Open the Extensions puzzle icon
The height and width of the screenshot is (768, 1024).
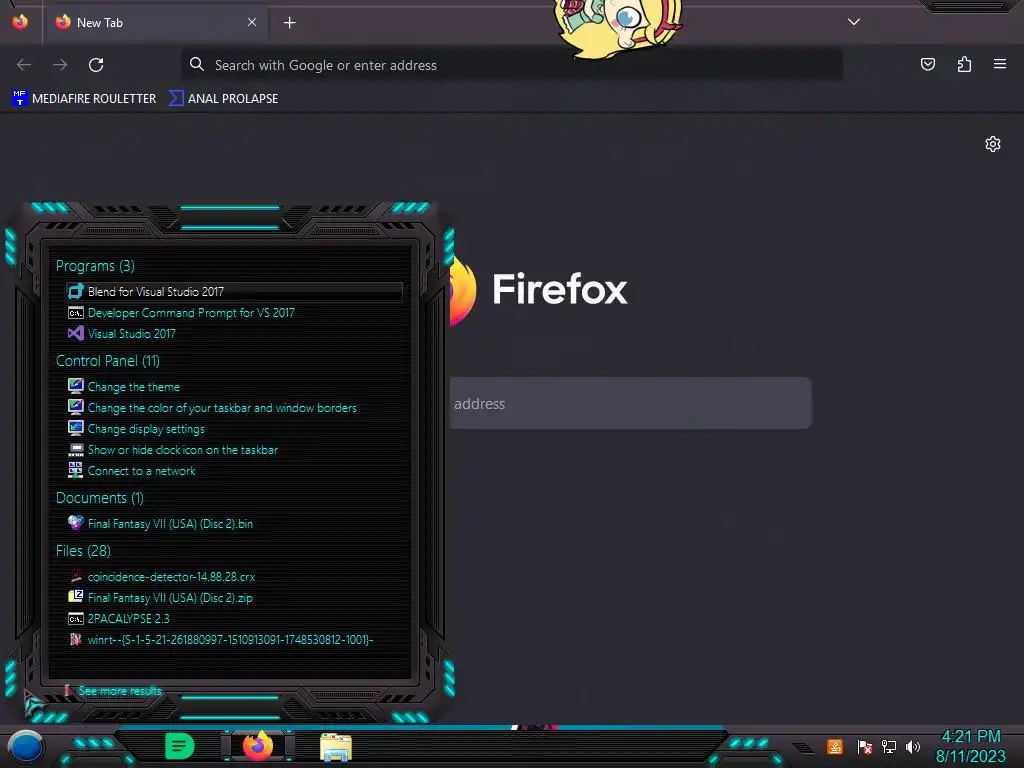click(964, 64)
